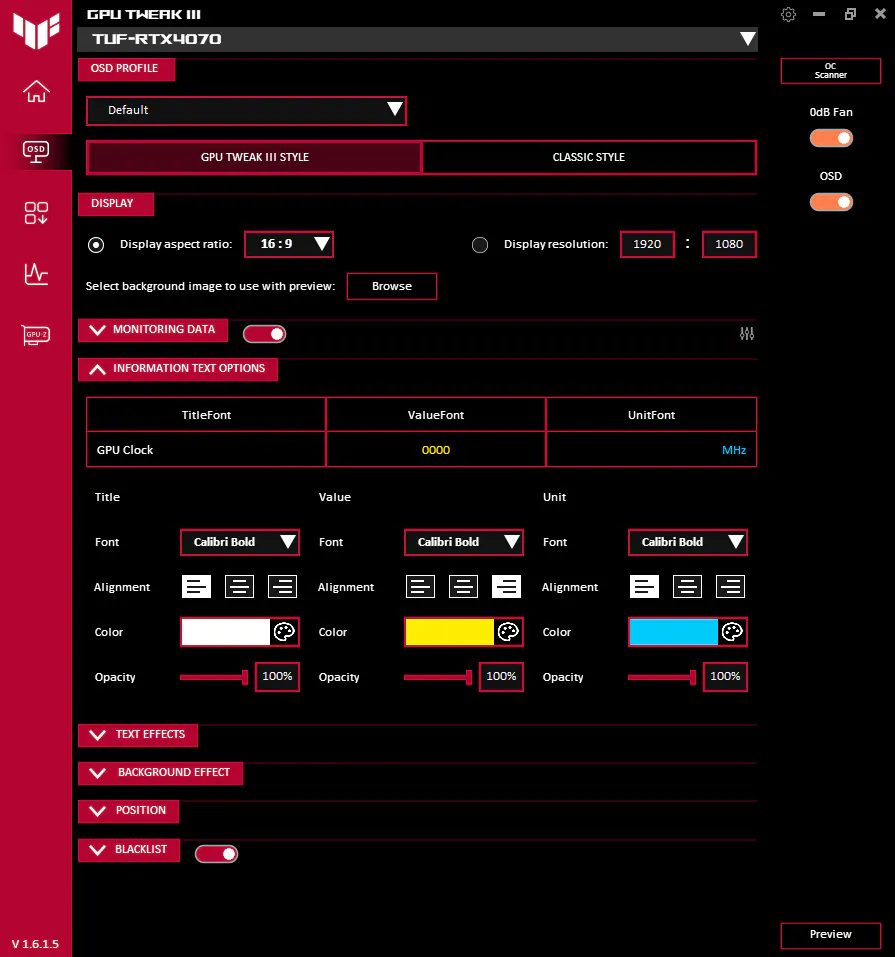The height and width of the screenshot is (957, 895).
Task: Open Value color palette picker
Action: coord(508,632)
